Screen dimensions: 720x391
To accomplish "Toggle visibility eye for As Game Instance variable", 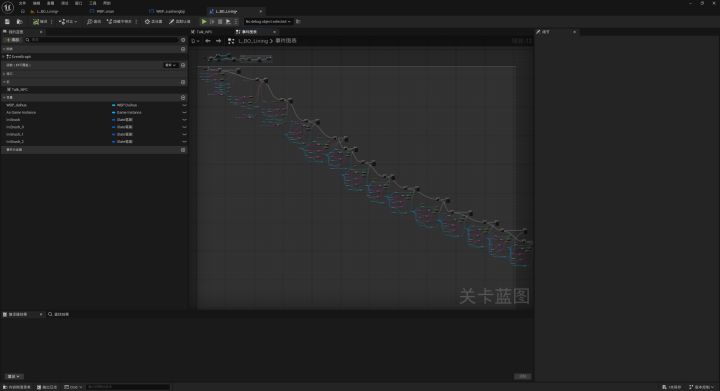I will point(184,112).
